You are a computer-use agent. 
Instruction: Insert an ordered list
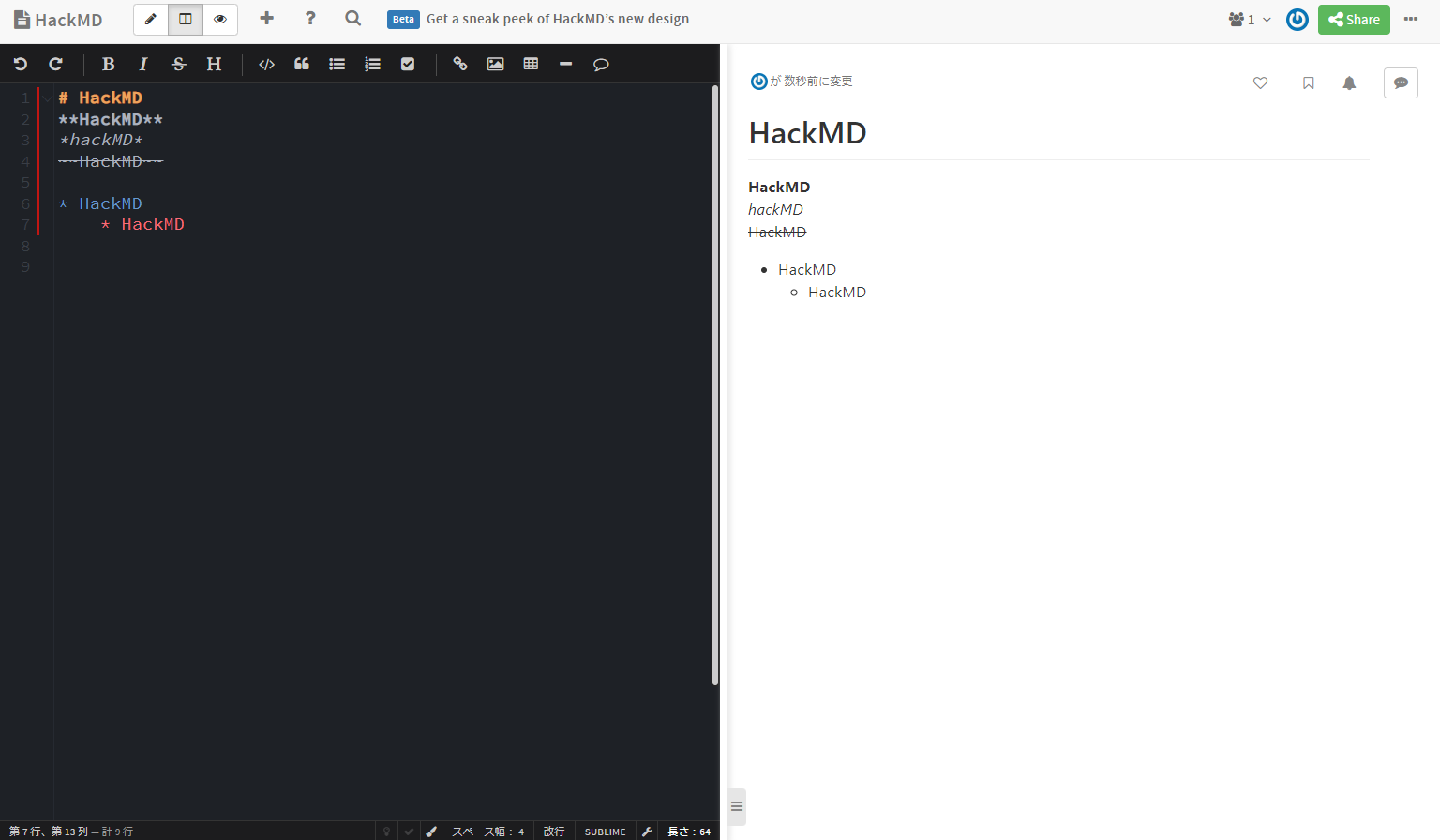[372, 64]
